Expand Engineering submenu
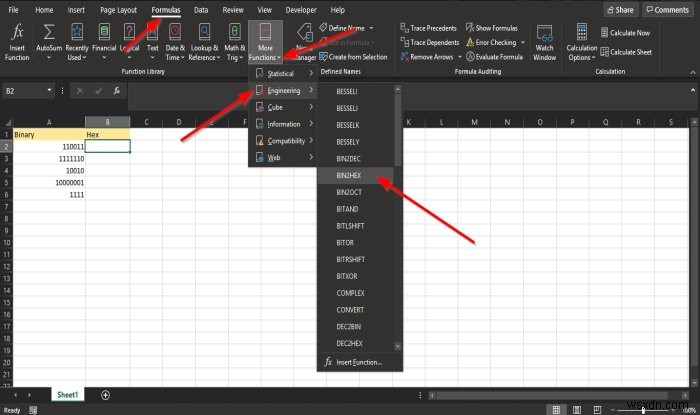The image size is (700, 415). pos(283,91)
